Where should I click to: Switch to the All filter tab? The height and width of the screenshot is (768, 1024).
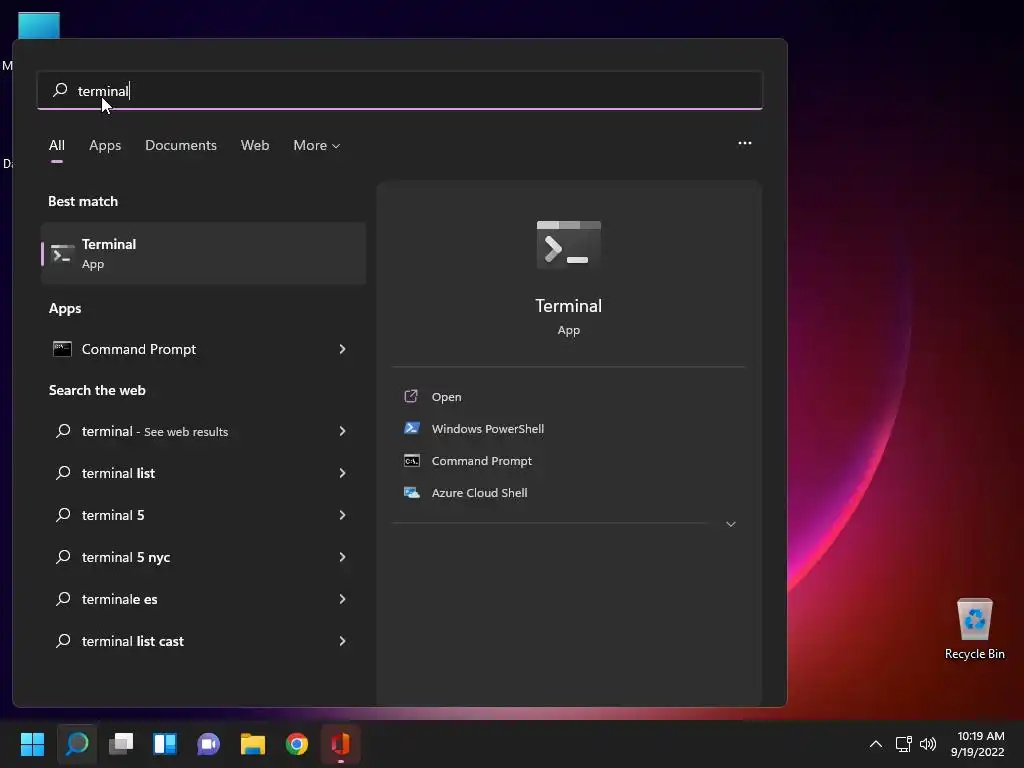coord(57,145)
